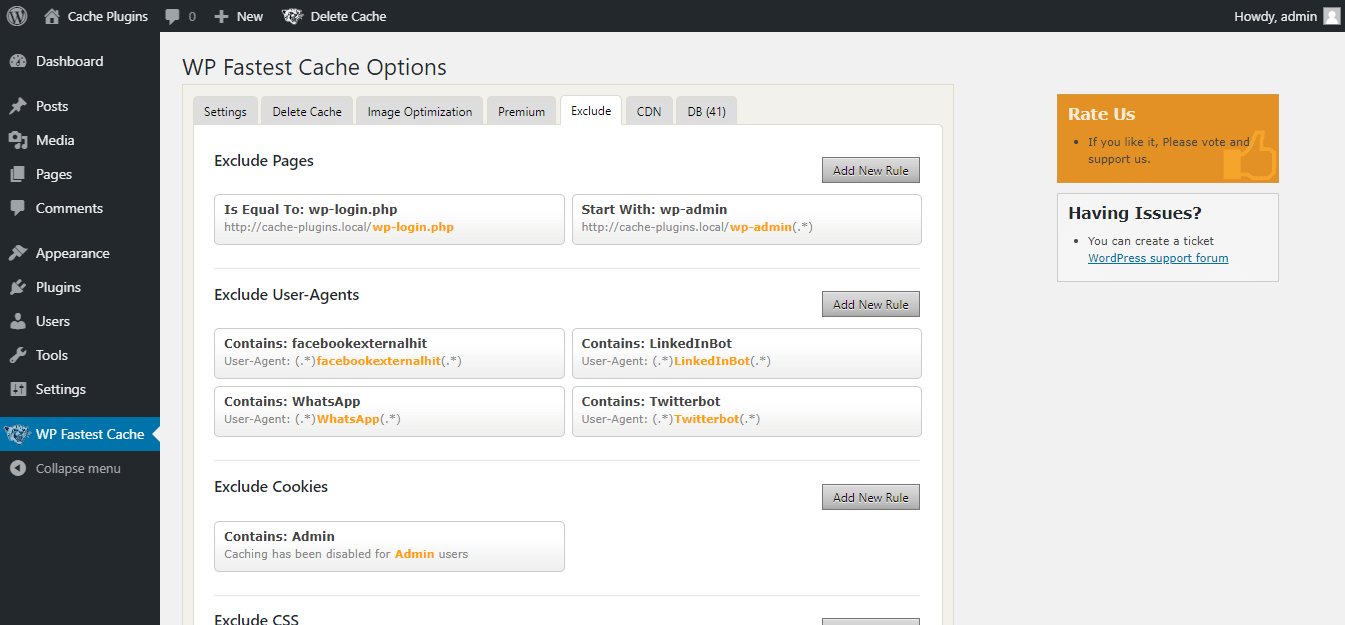The width and height of the screenshot is (1345, 625).
Task: Click the Dashboard gauge icon
Action: point(18,61)
